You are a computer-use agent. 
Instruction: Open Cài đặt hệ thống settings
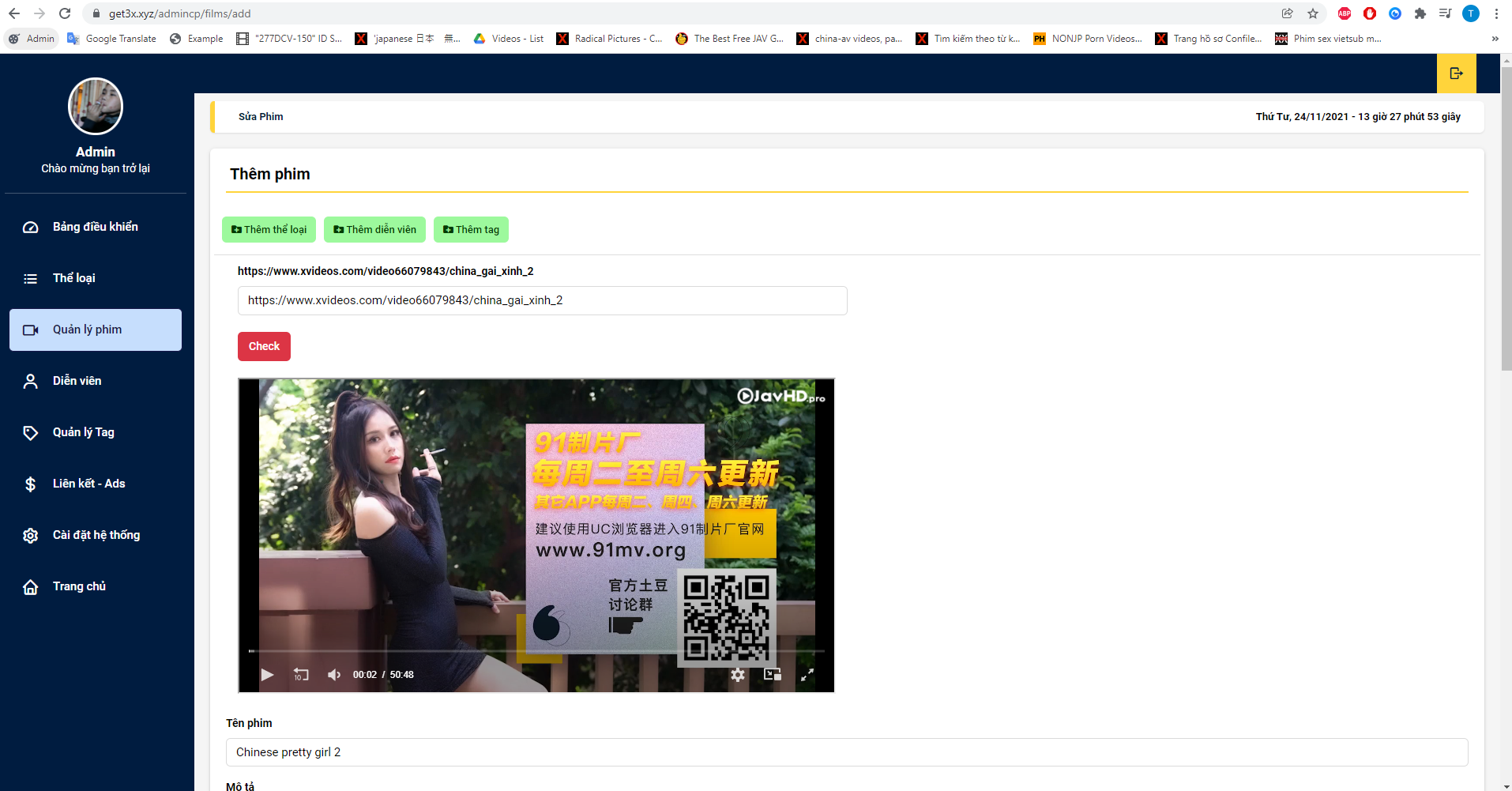tap(96, 535)
